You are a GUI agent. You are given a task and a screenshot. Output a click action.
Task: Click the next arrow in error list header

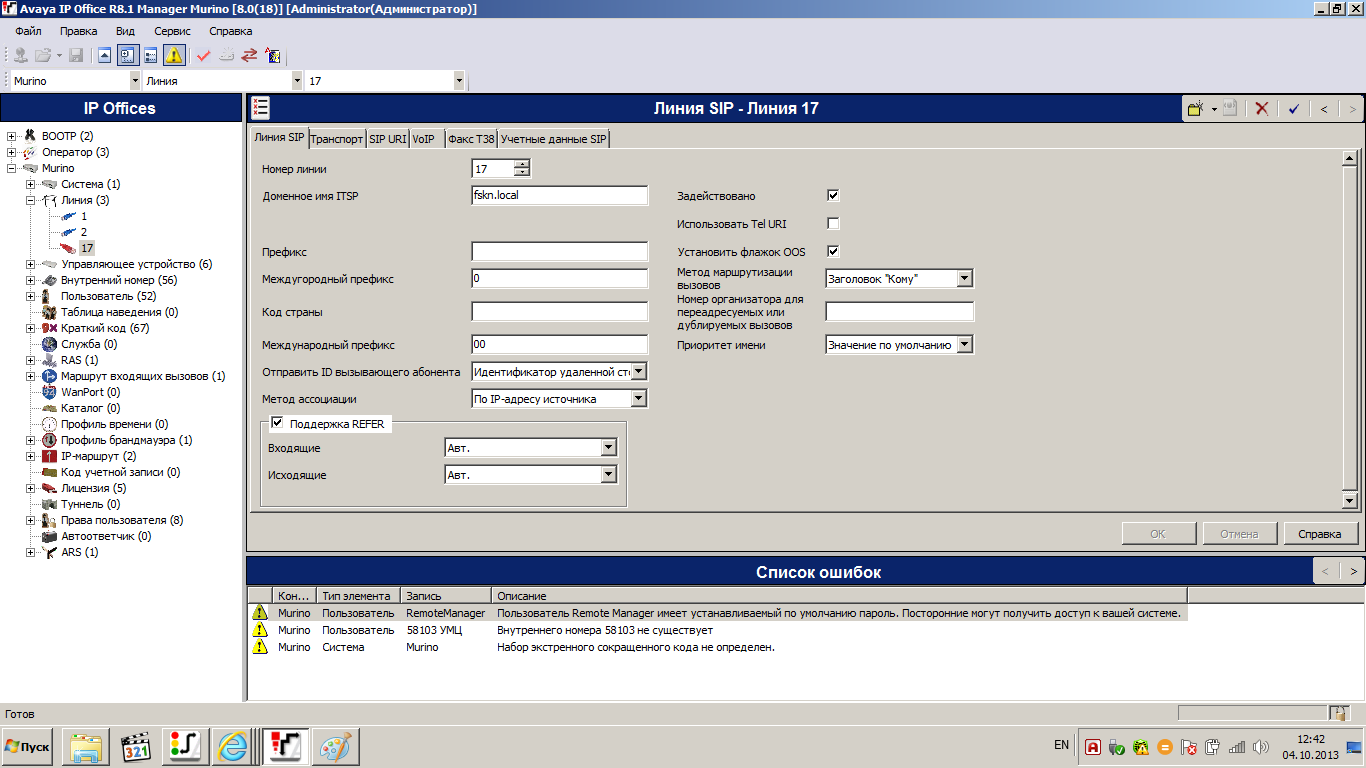point(1353,571)
